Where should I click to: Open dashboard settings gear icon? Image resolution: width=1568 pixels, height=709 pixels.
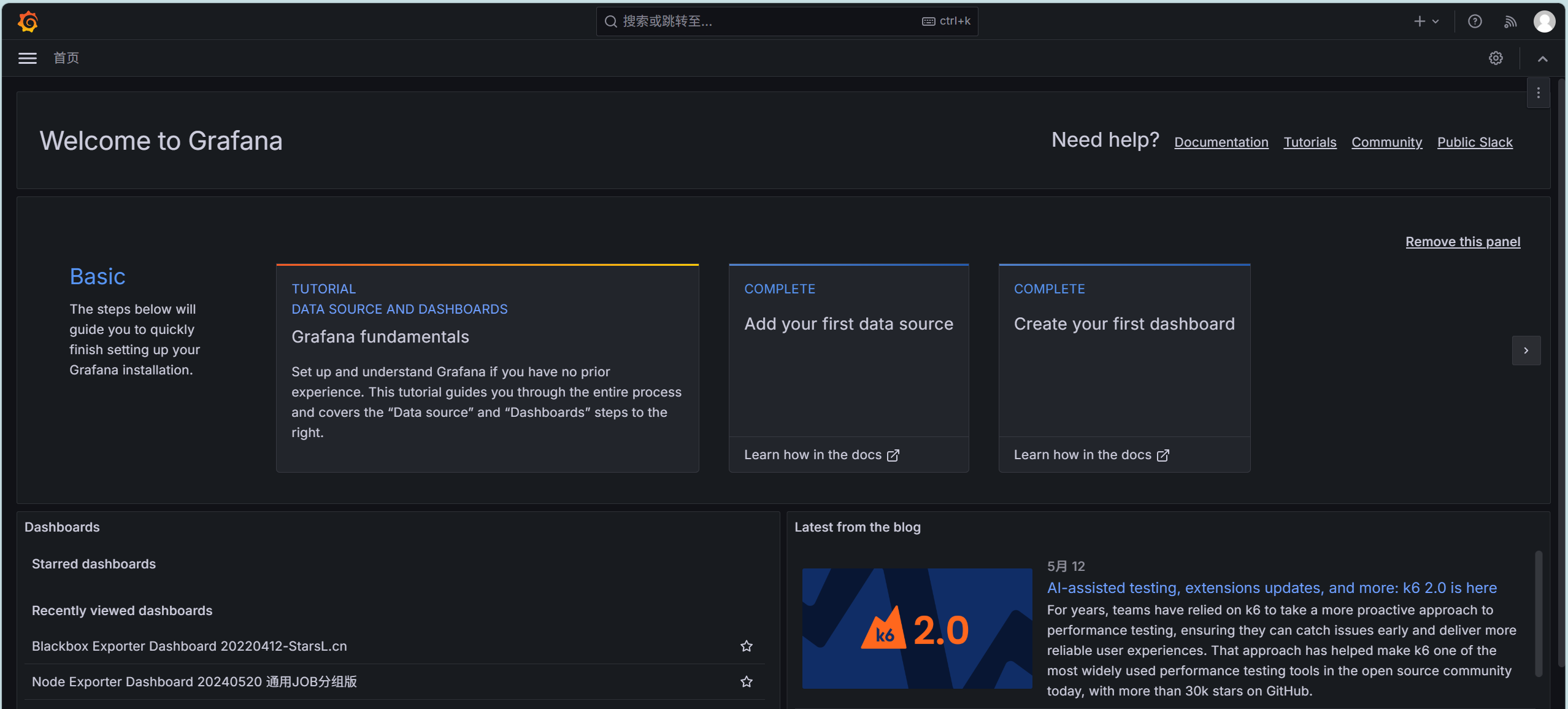1496,58
